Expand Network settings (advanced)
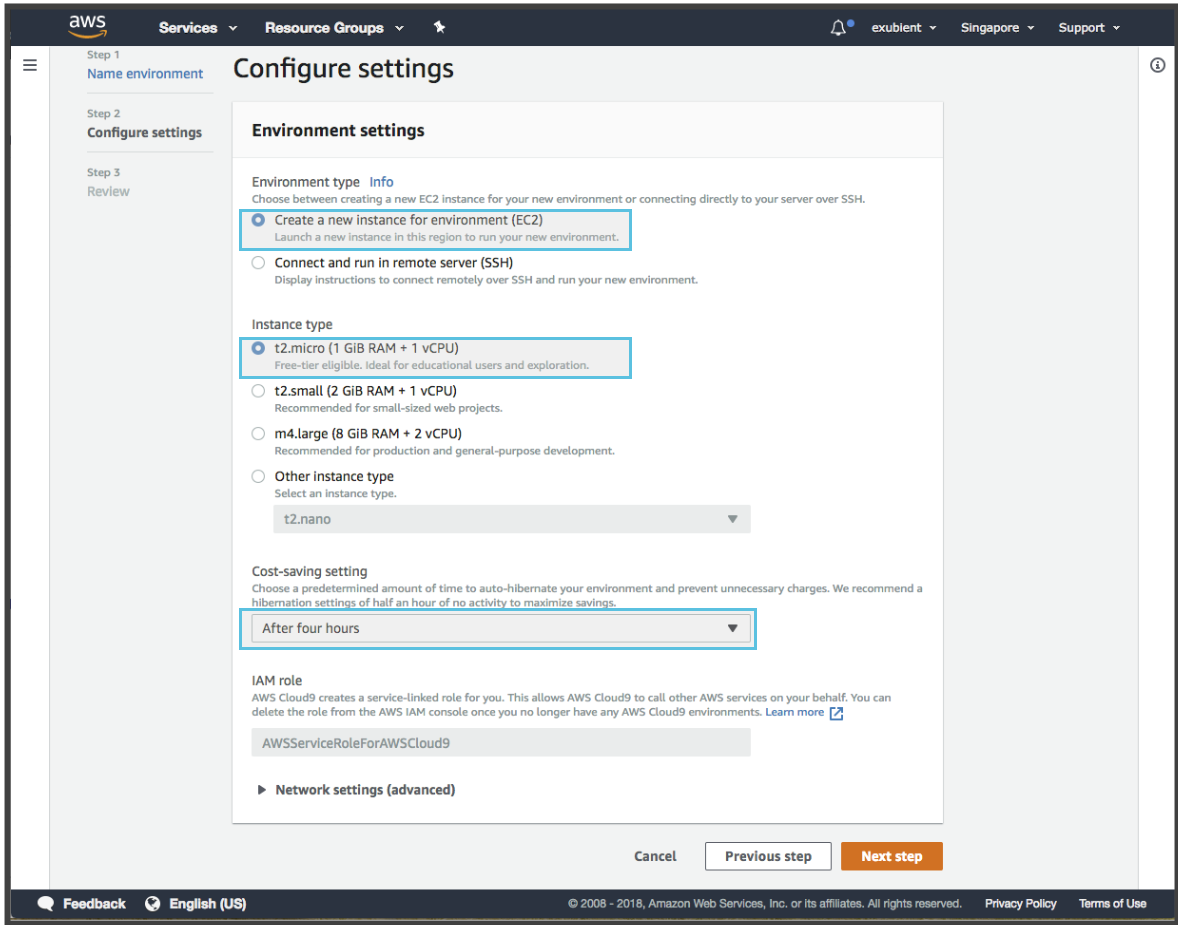Image resolution: width=1178 pixels, height=925 pixels. tap(357, 790)
